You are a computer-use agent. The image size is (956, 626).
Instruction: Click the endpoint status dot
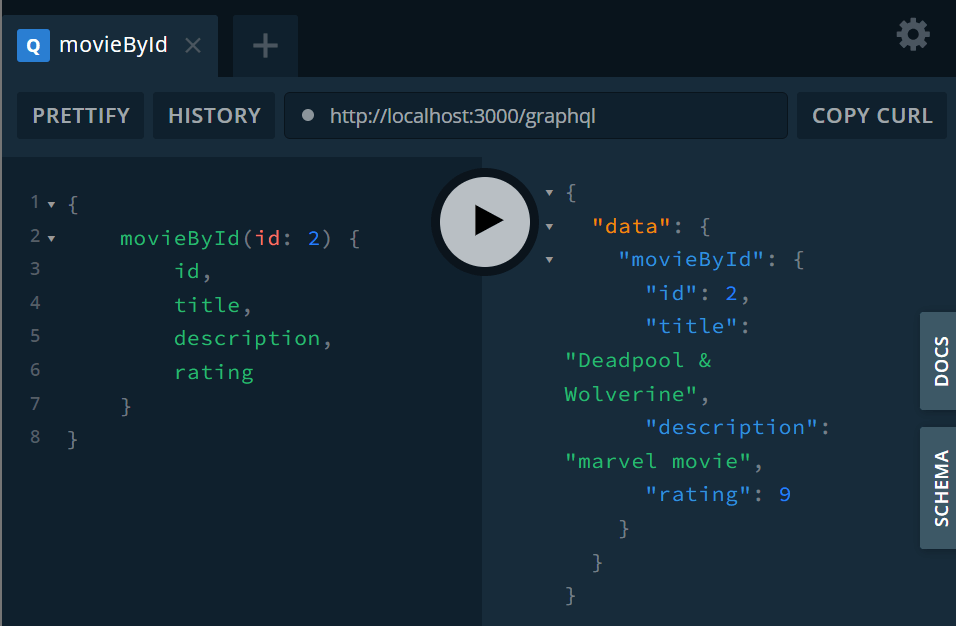(x=308, y=115)
